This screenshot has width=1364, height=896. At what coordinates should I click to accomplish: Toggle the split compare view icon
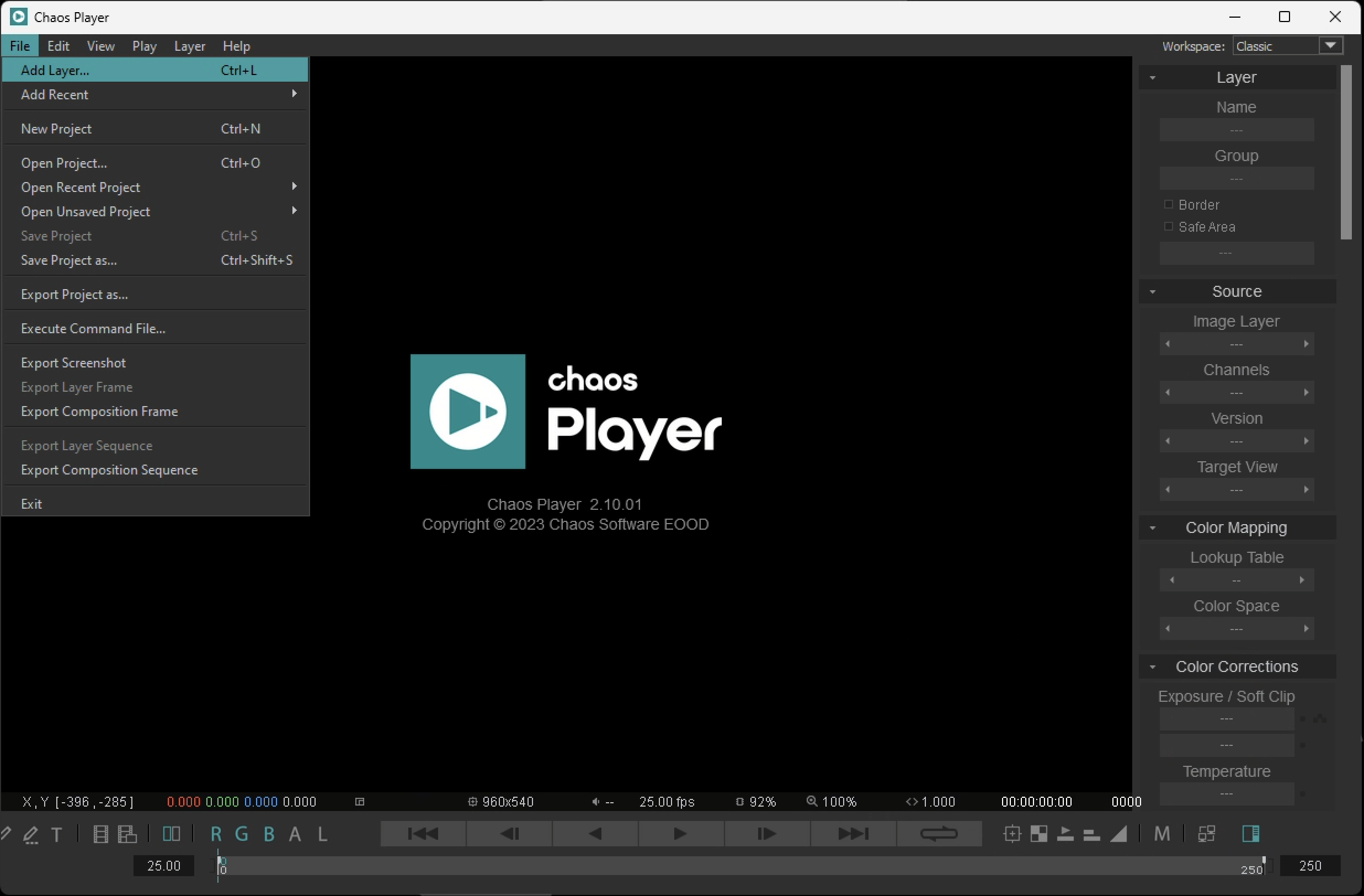pyautogui.click(x=172, y=834)
